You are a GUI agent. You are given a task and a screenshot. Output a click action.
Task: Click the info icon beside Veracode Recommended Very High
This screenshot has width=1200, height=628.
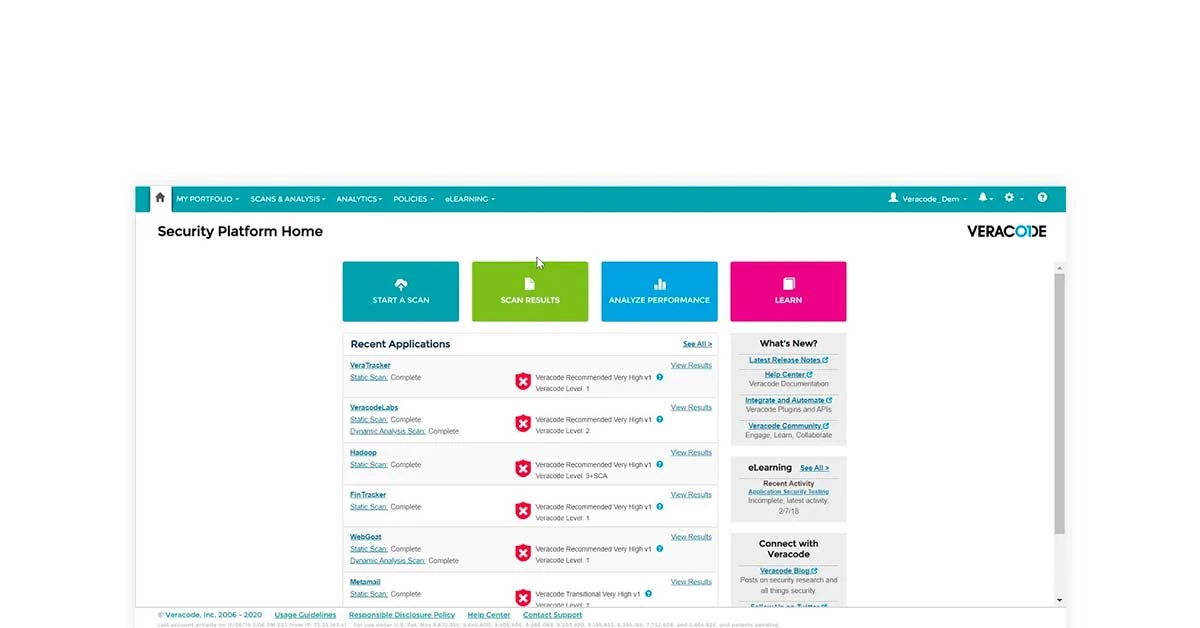click(x=659, y=377)
